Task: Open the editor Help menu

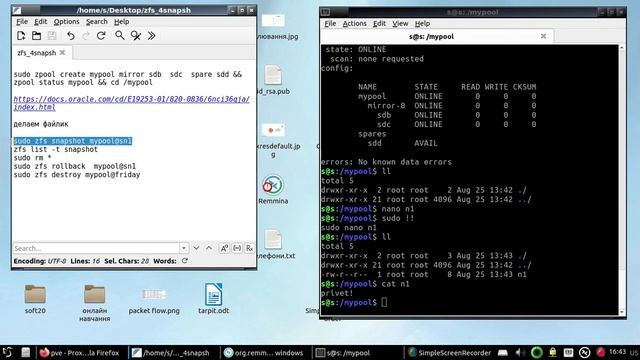Action: click(122, 22)
